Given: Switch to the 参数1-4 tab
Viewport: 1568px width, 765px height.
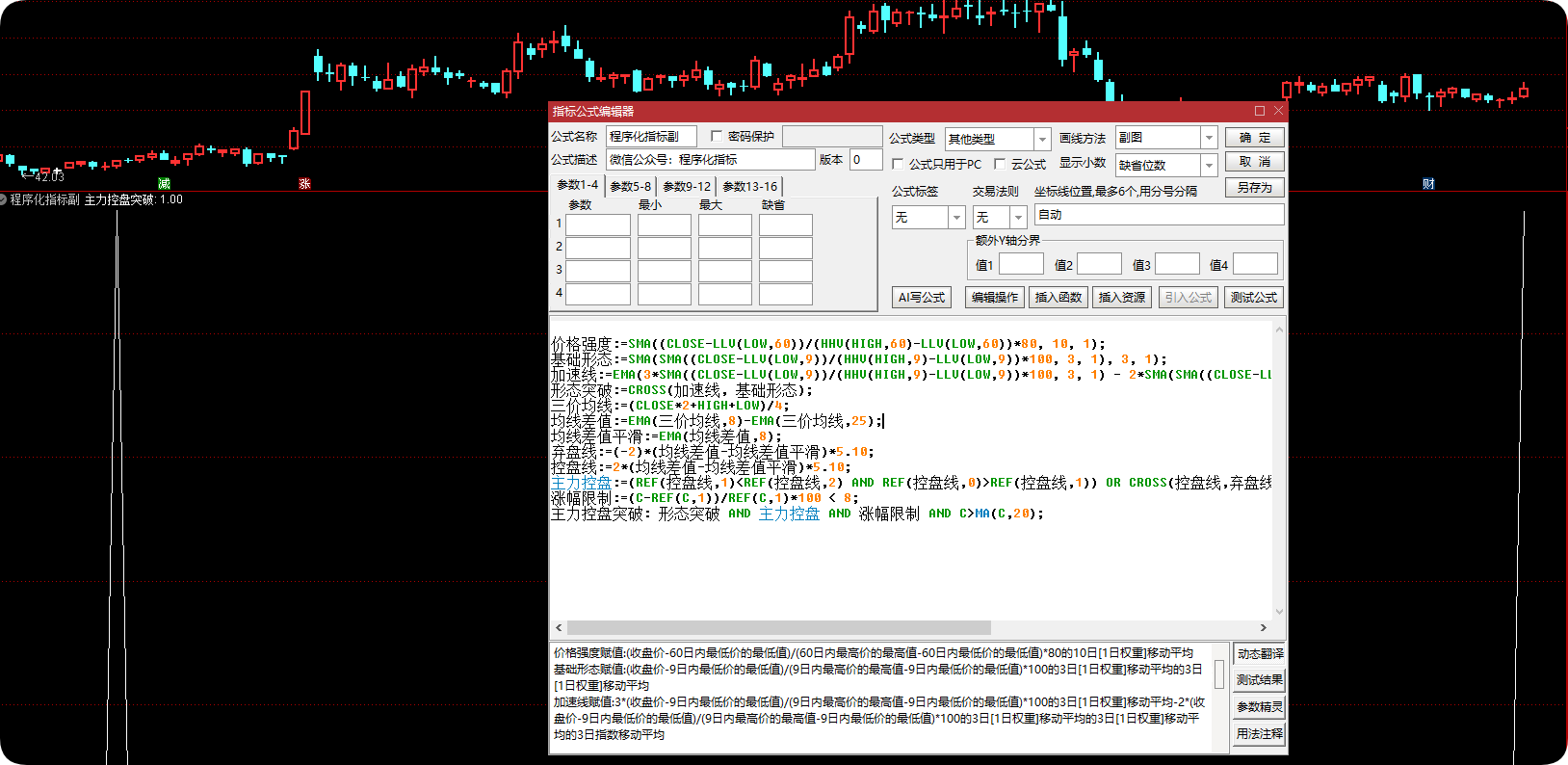Looking at the screenshot, I should pos(578,185).
